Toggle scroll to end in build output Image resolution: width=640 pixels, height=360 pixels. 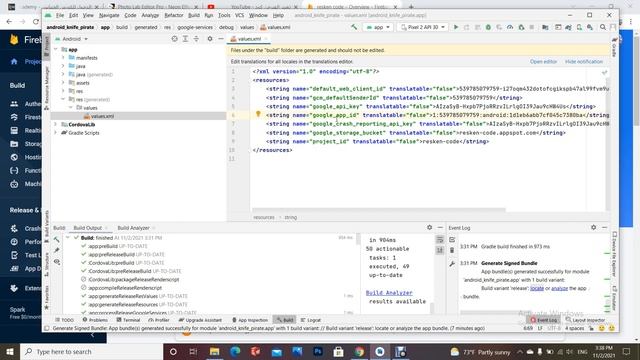coord(440,250)
